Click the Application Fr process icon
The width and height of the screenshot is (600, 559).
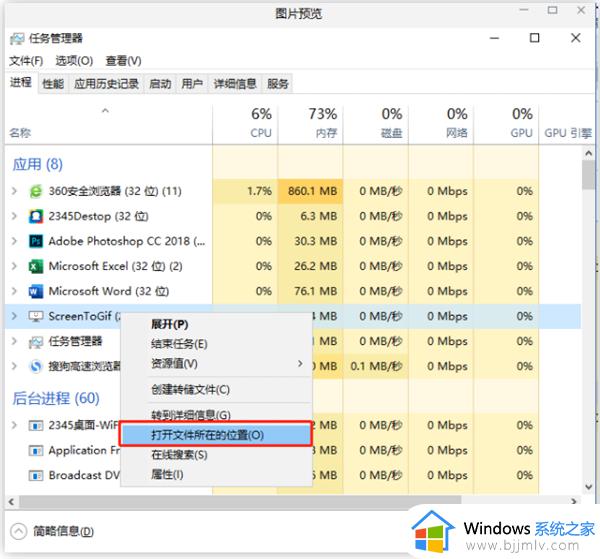click(x=36, y=451)
